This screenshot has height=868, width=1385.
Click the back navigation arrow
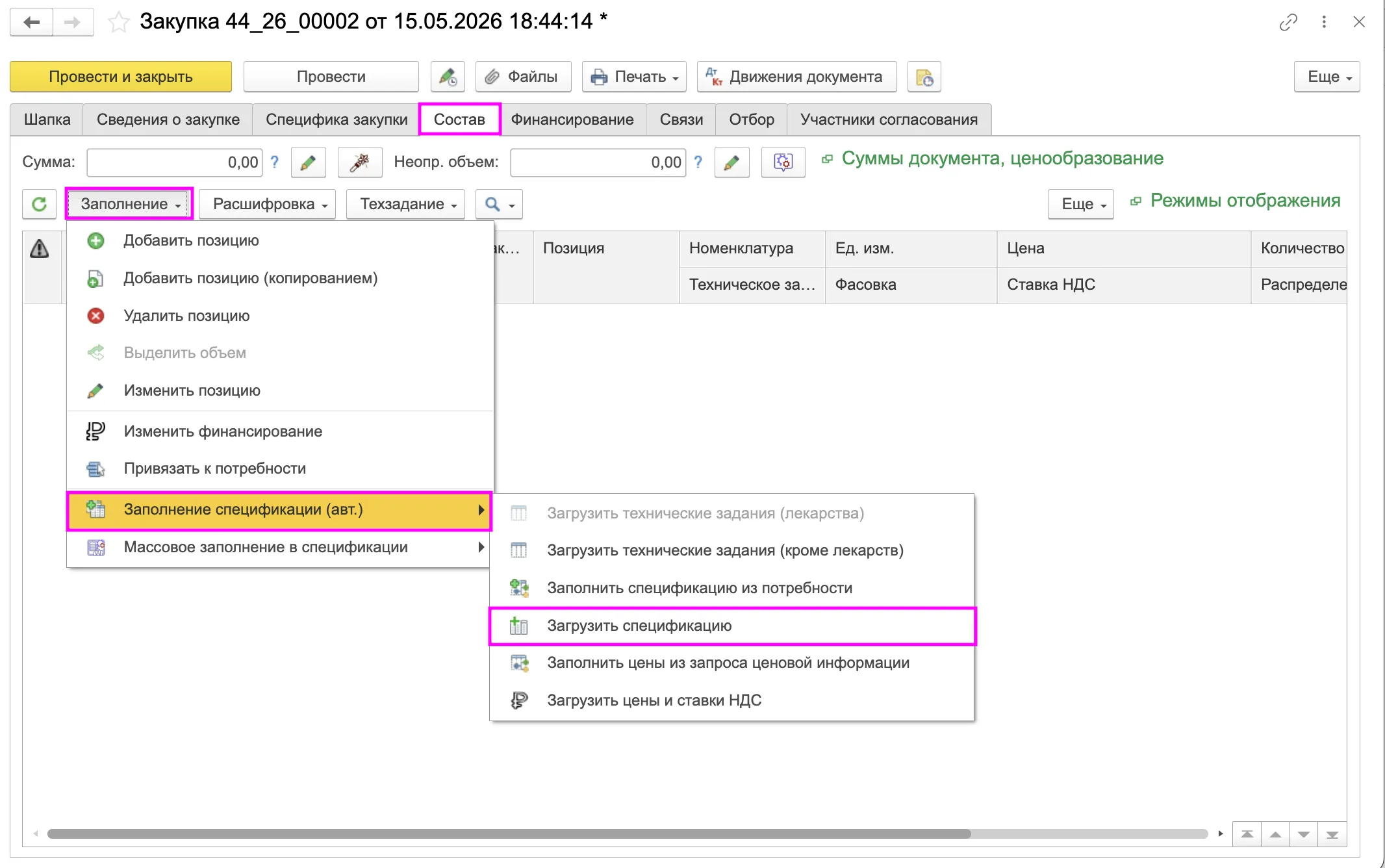31,22
